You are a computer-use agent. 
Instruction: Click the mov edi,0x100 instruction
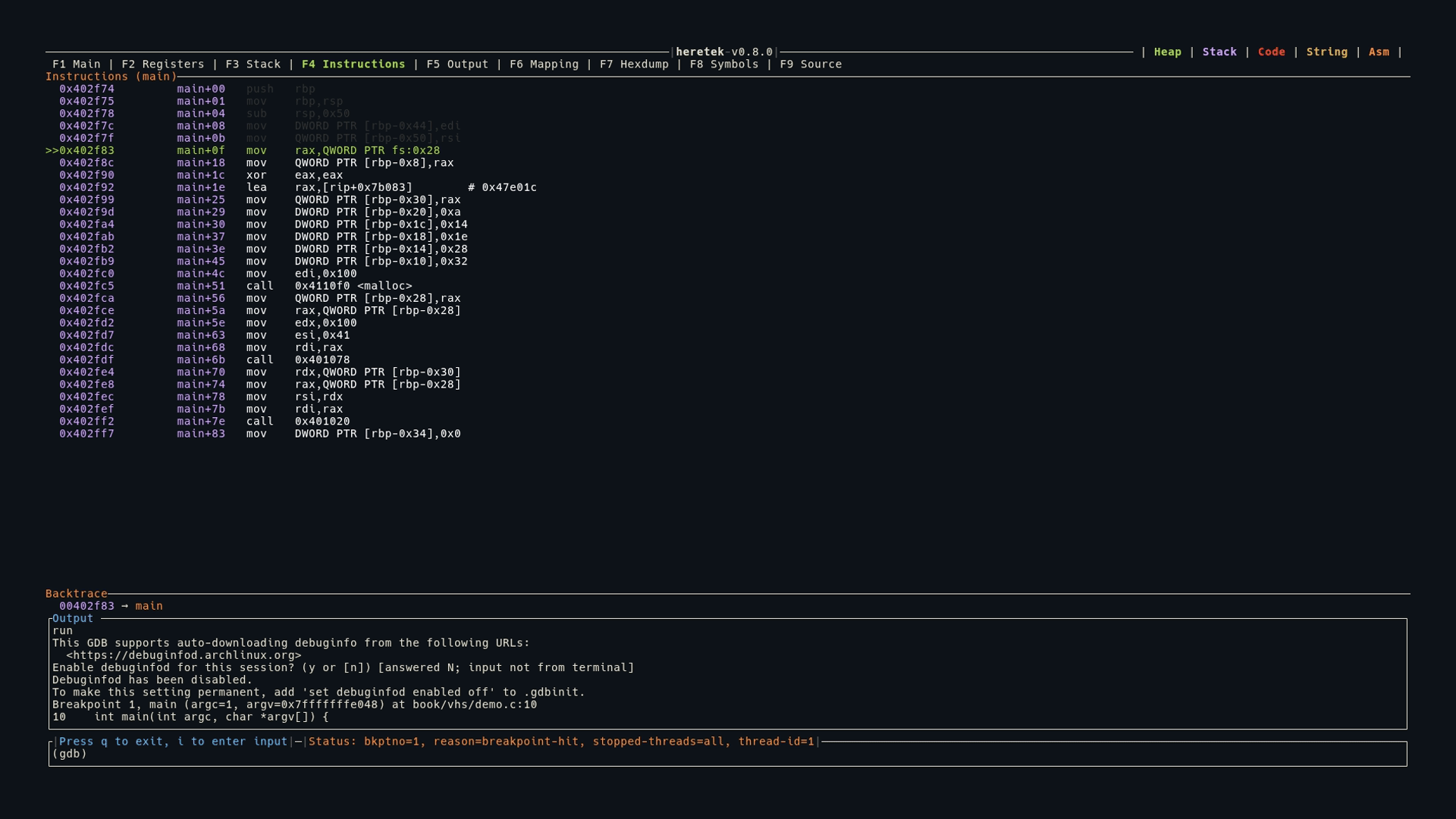point(301,274)
